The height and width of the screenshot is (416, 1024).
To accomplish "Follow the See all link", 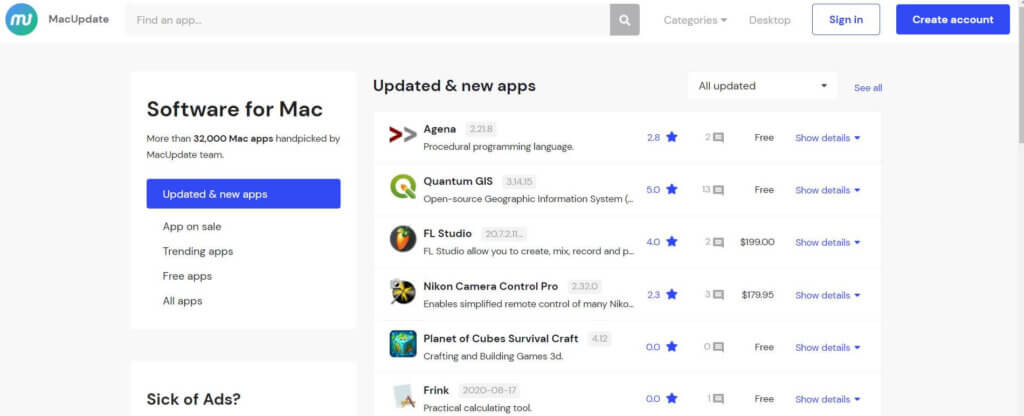I will 868,88.
